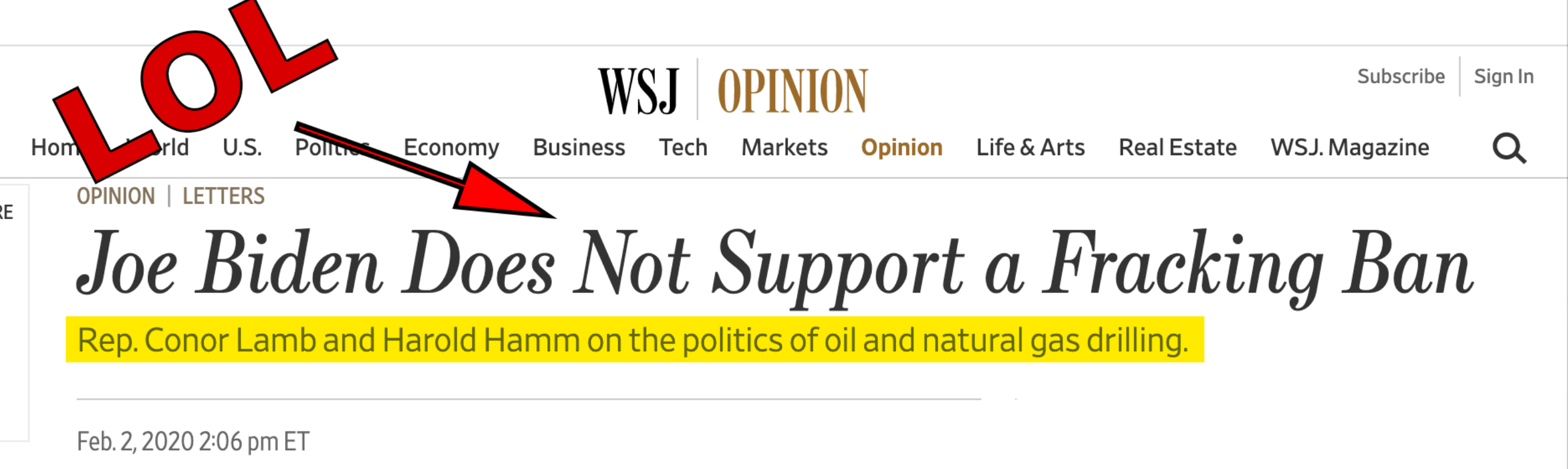The width and height of the screenshot is (1568, 469).
Task: Open the Life & Arts section
Action: click(x=1030, y=147)
